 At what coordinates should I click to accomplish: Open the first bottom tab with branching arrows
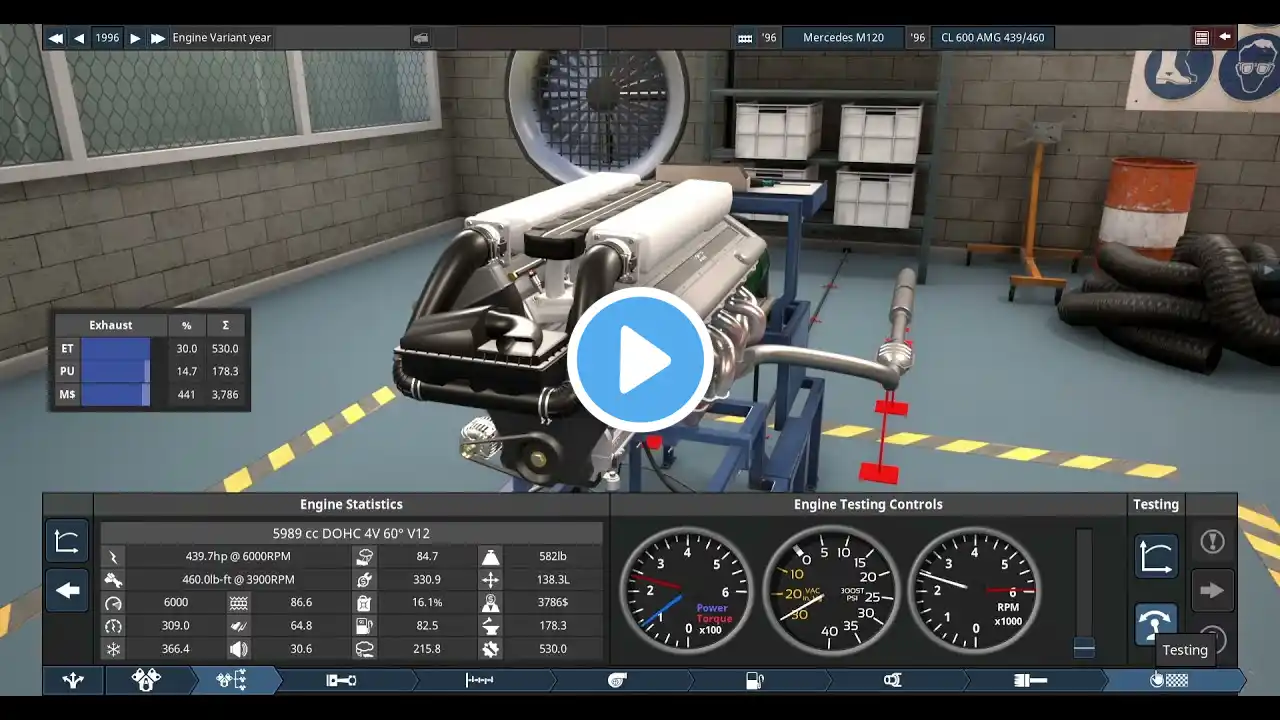[x=73, y=680]
